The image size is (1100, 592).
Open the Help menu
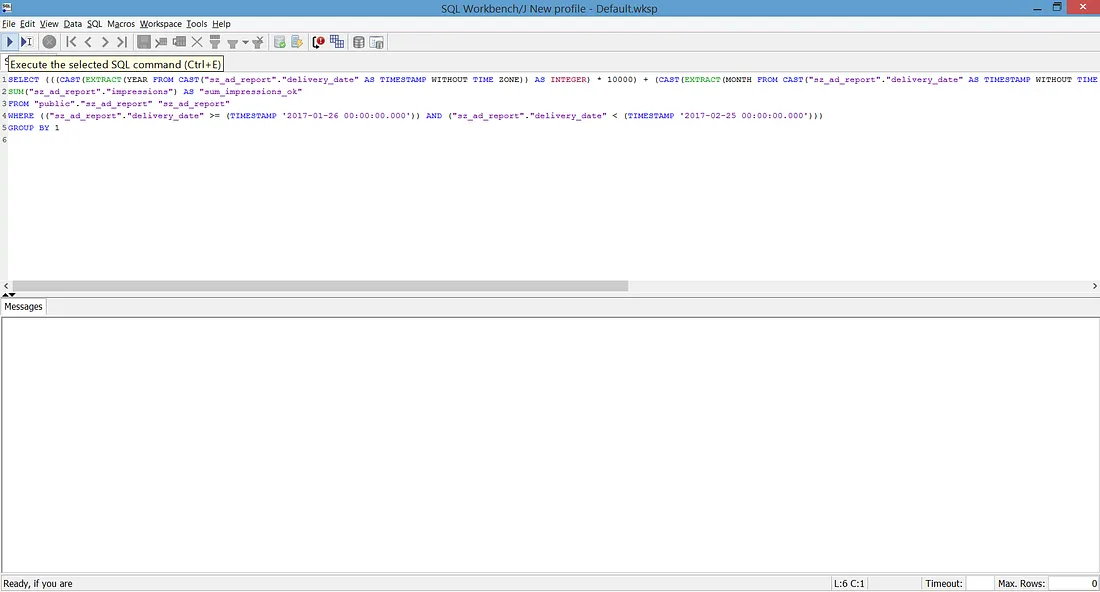pyautogui.click(x=221, y=24)
